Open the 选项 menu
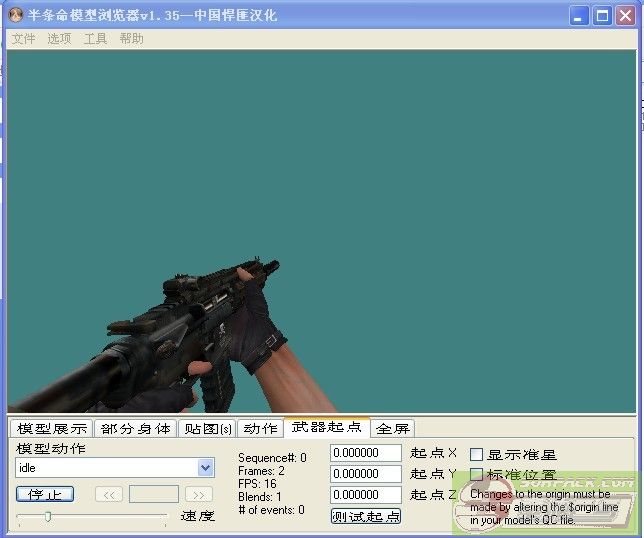 59,39
